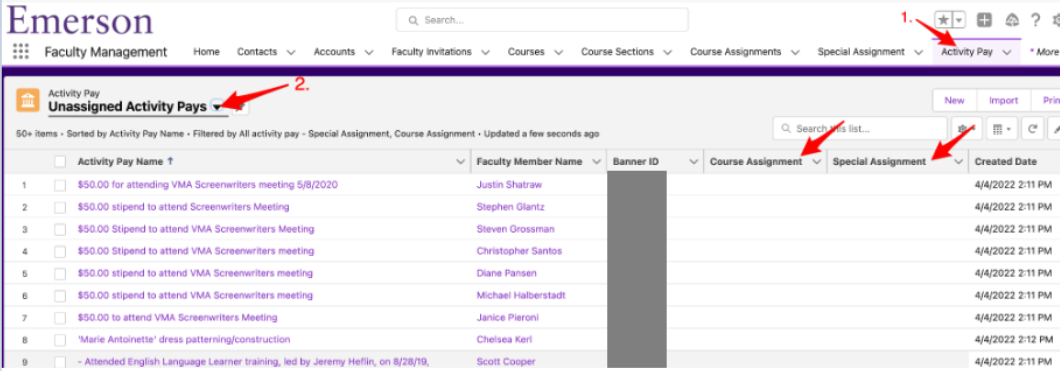This screenshot has height=371, width=1060.
Task: Open the table display options icon
Action: 1004,128
